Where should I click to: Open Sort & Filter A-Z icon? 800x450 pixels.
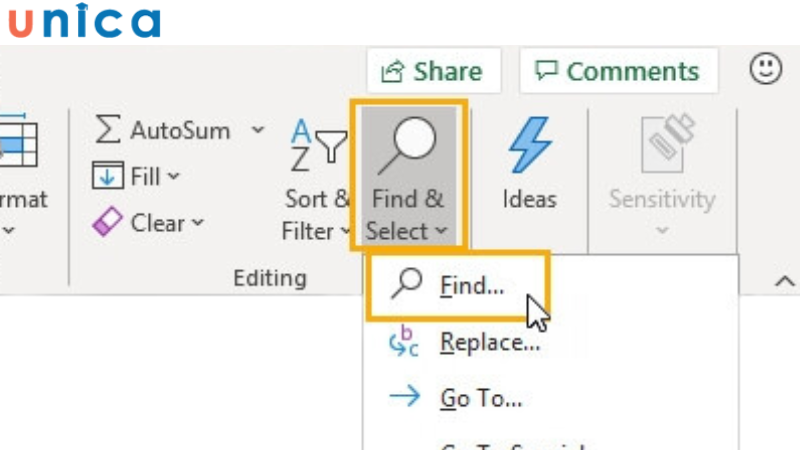tap(317, 146)
